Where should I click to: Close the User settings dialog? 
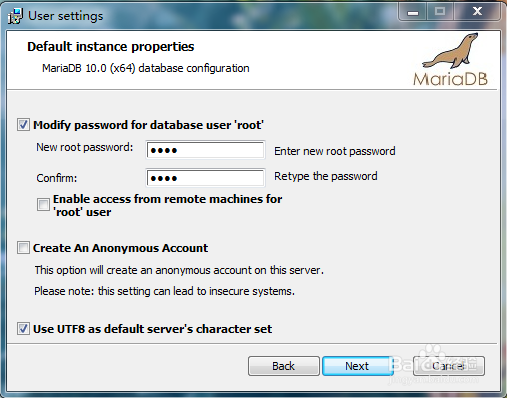477,12
